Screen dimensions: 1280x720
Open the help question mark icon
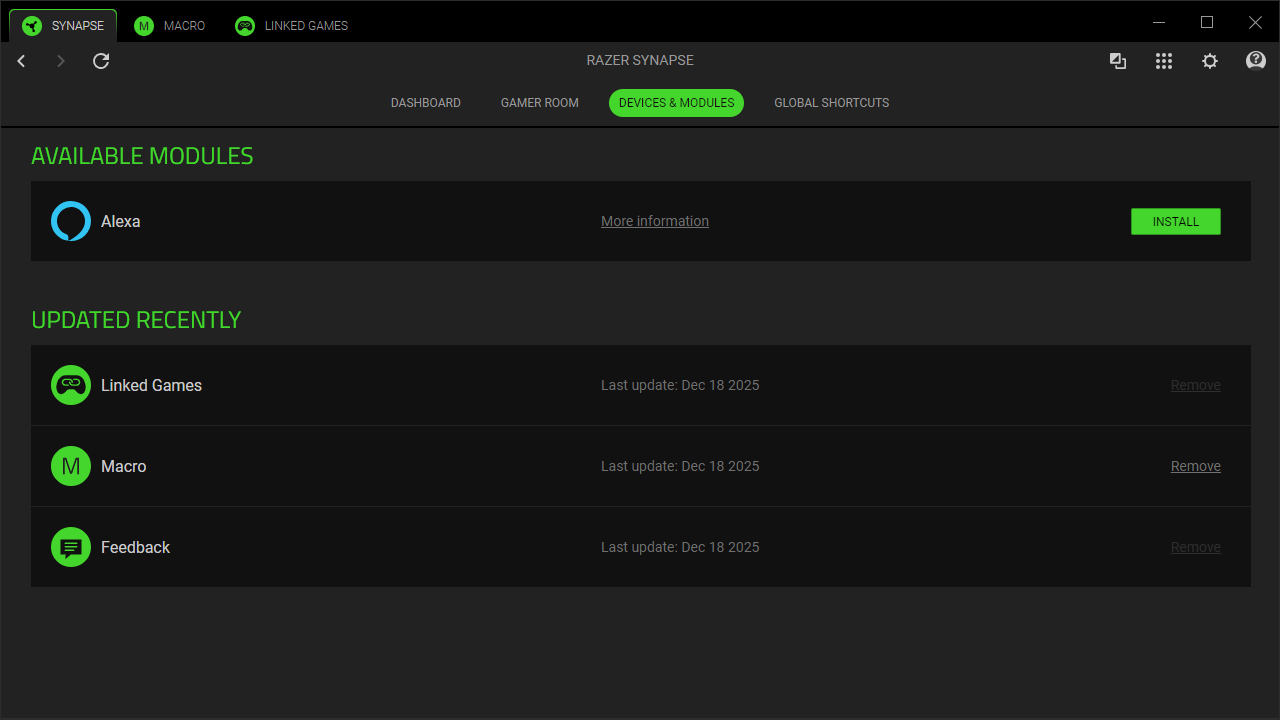click(x=1256, y=61)
